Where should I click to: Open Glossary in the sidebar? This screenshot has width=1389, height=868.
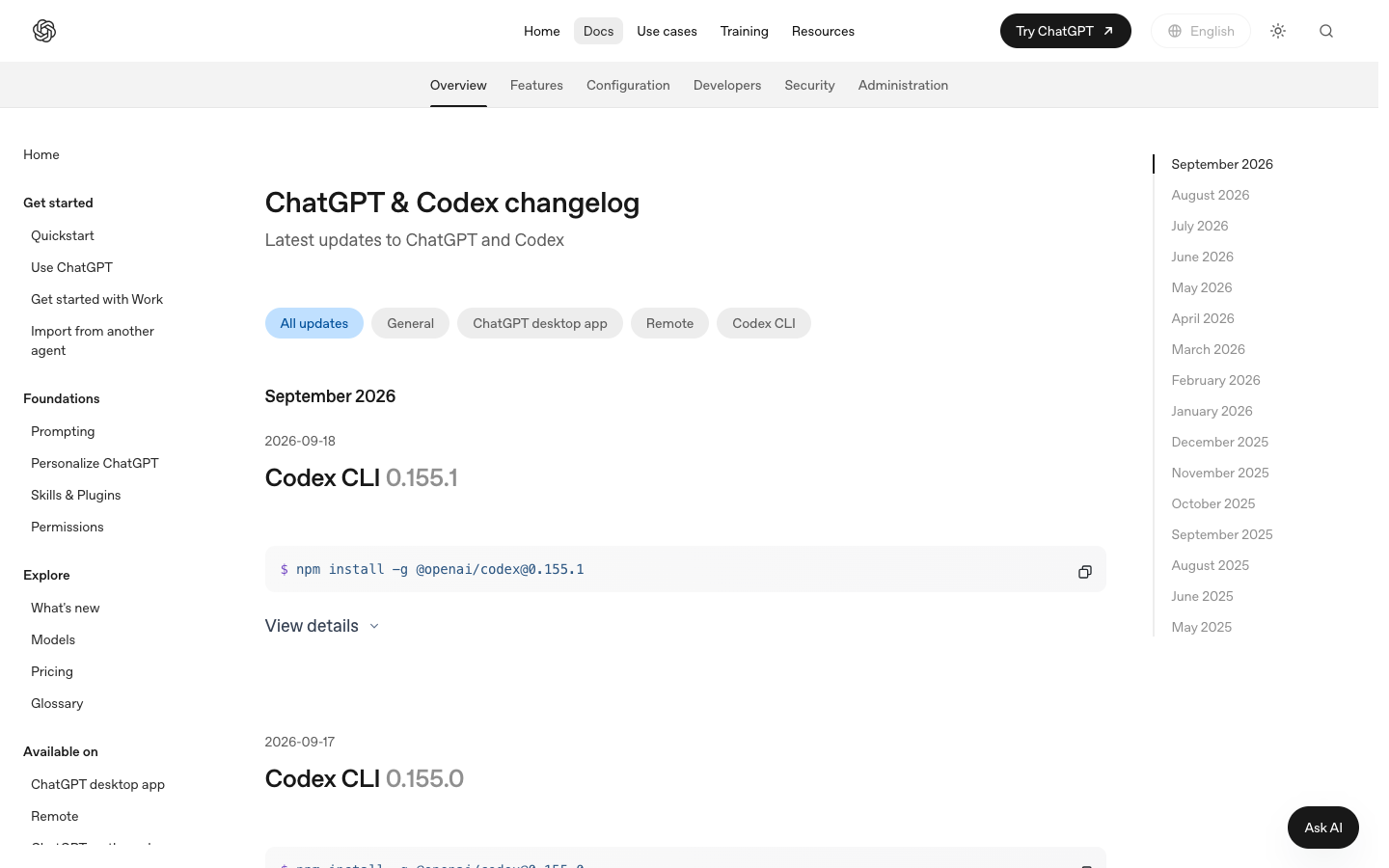(x=57, y=703)
